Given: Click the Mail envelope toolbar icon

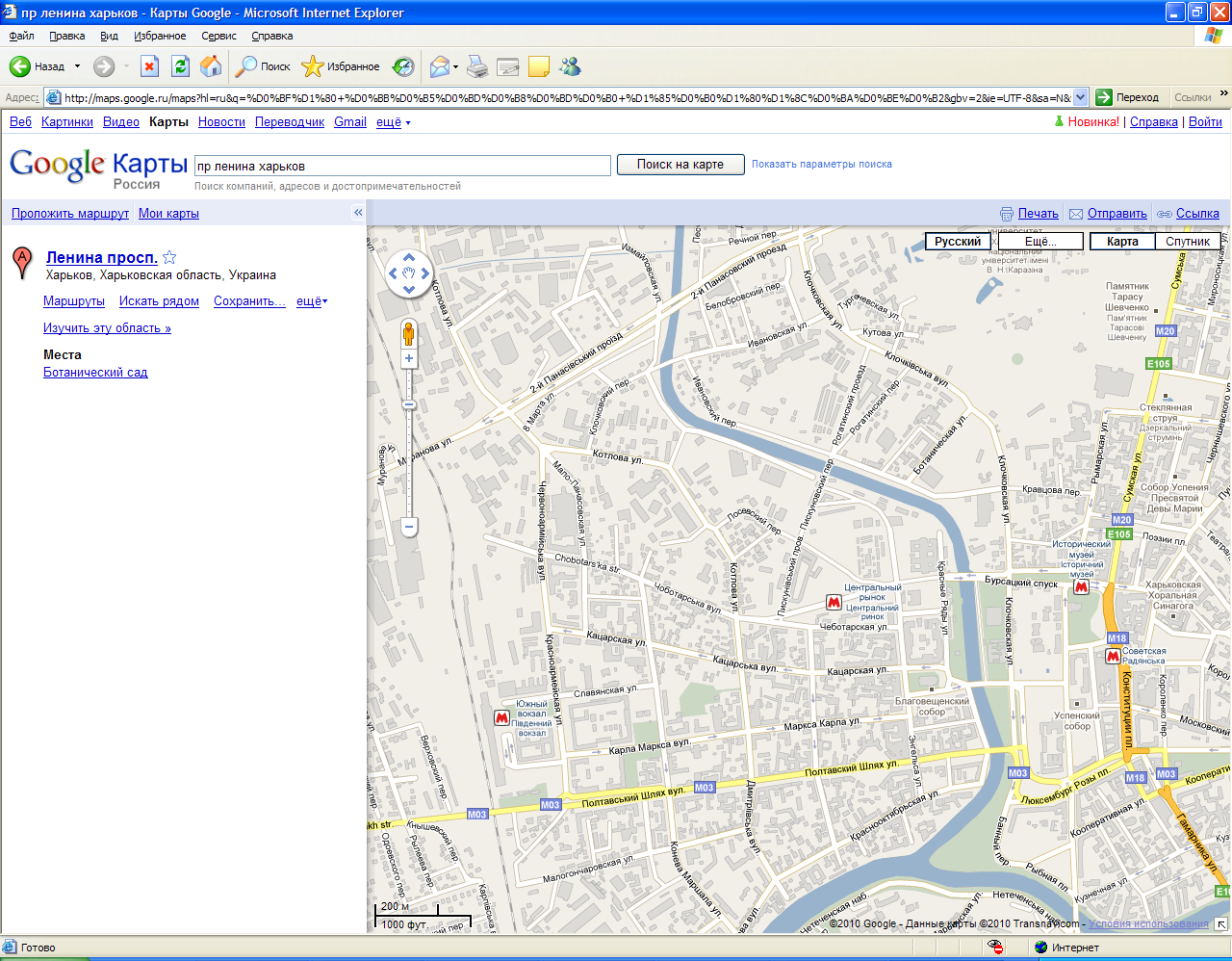Looking at the screenshot, I should pos(440,66).
